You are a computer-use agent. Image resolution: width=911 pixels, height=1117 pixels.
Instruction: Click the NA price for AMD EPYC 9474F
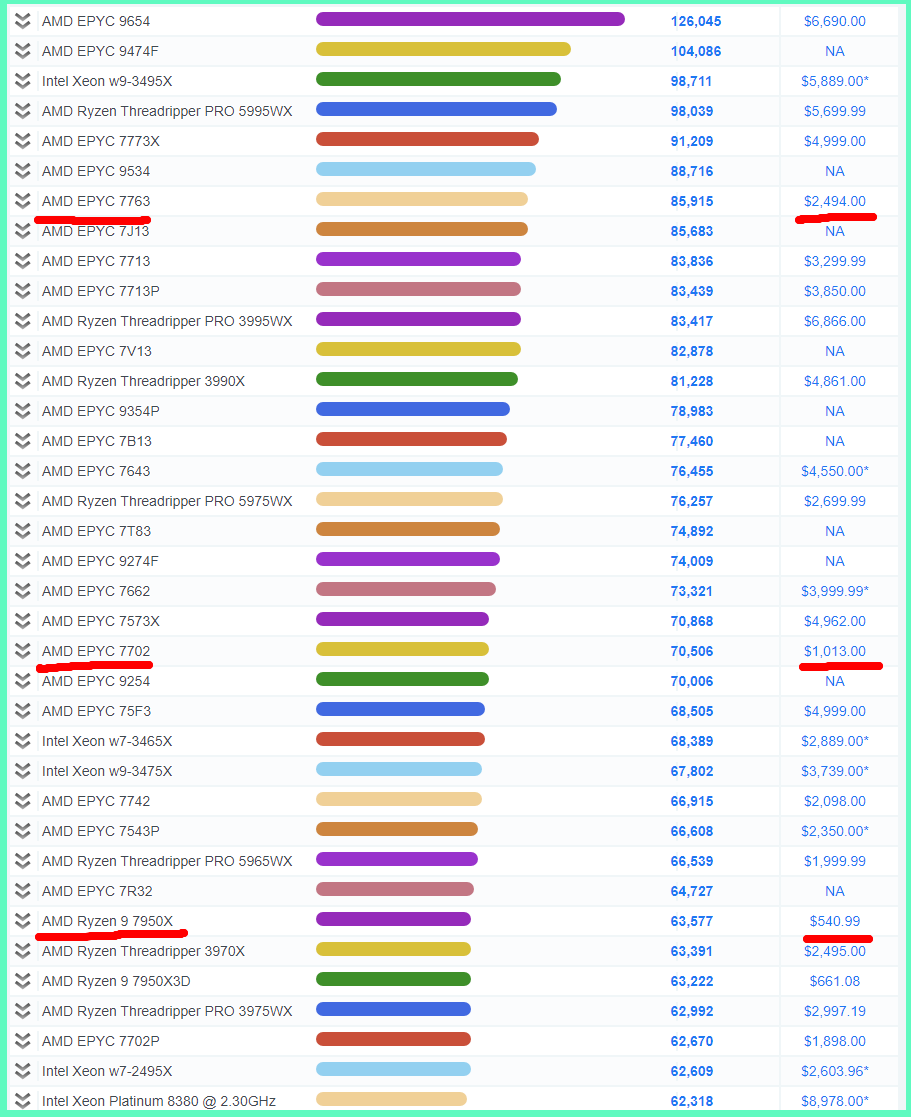pos(835,51)
